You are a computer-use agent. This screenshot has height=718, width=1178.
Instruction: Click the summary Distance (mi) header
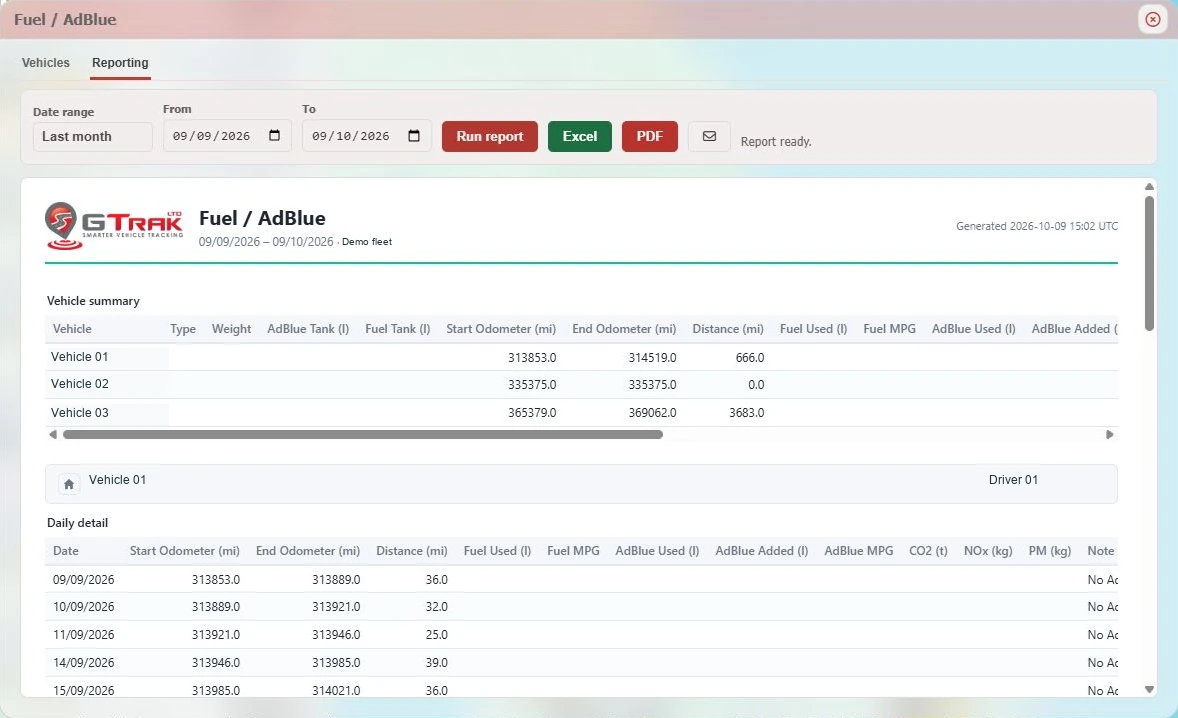tap(728, 329)
